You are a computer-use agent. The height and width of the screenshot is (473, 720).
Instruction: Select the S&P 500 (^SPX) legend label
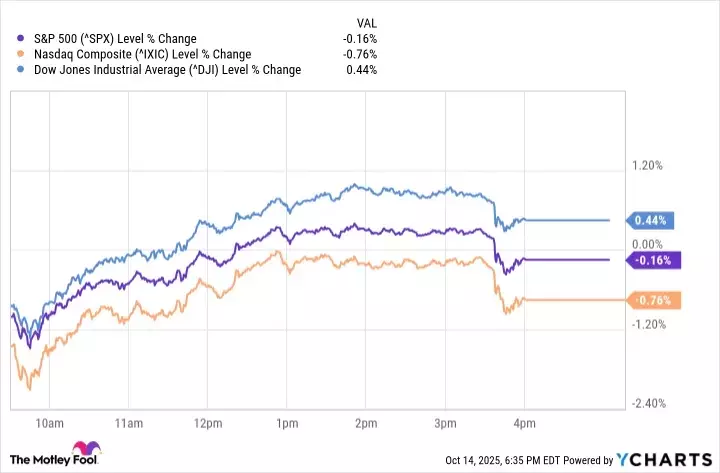point(105,40)
